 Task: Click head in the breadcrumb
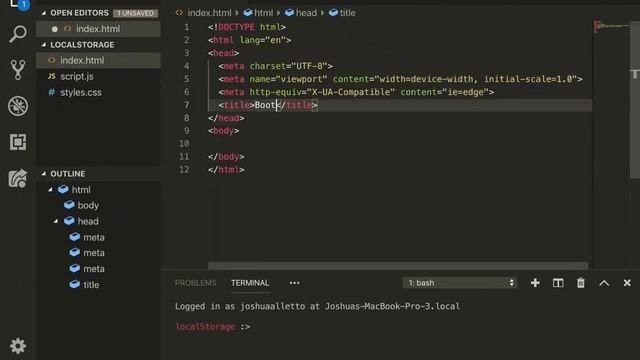click(306, 13)
